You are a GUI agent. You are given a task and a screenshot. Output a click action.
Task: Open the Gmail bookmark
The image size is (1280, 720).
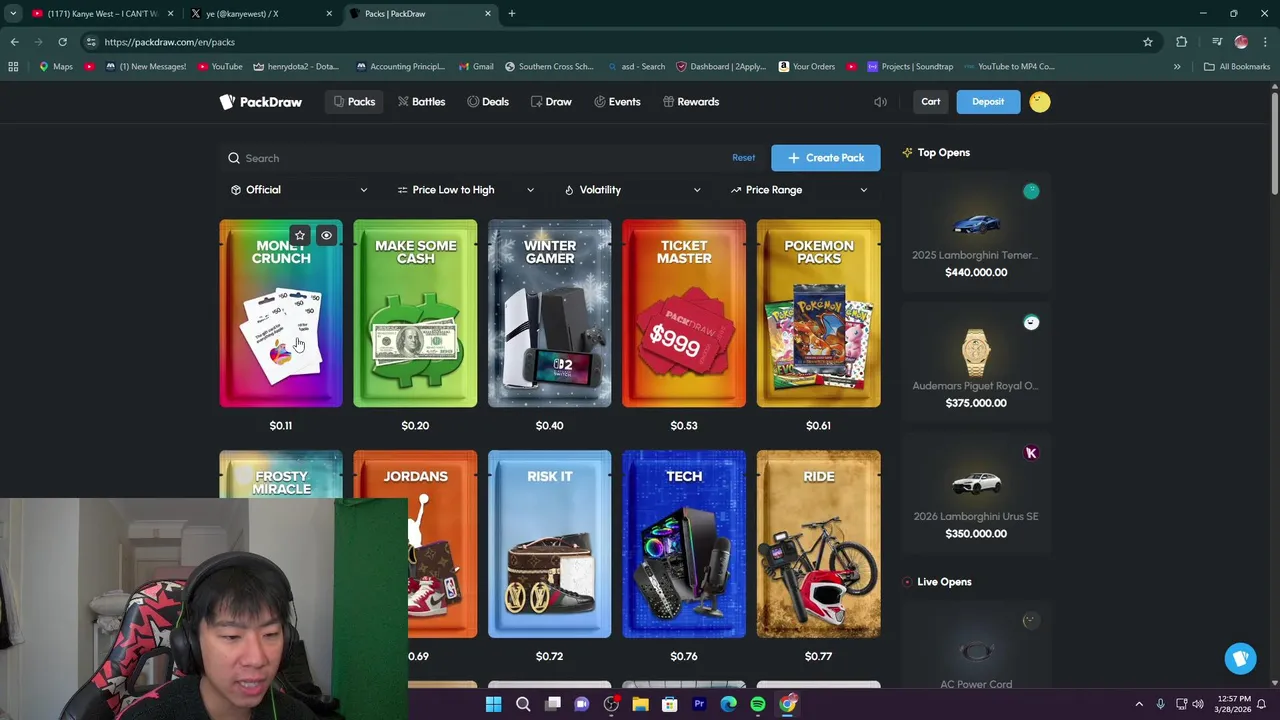coord(476,67)
